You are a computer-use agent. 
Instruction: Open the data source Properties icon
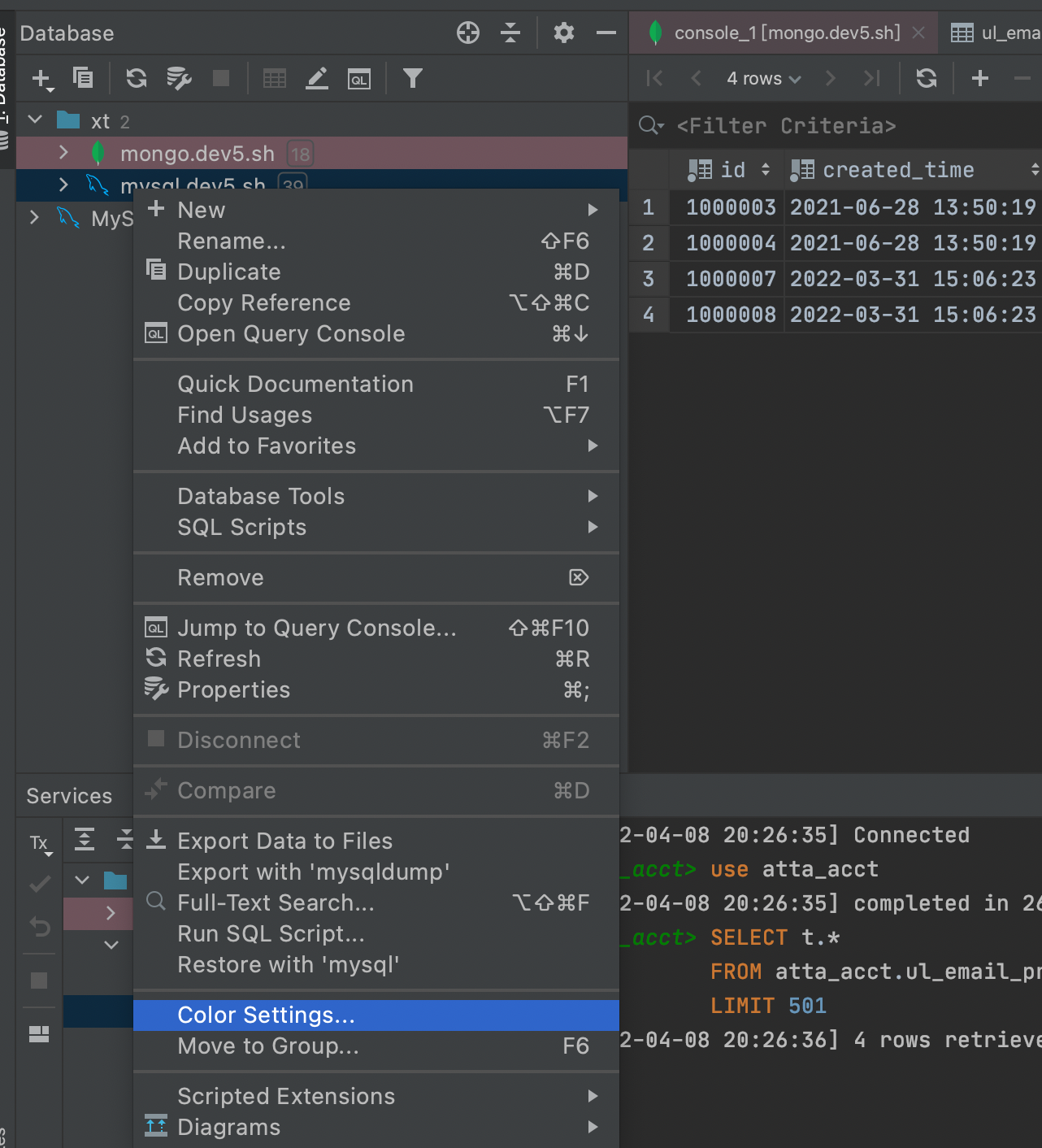179,78
